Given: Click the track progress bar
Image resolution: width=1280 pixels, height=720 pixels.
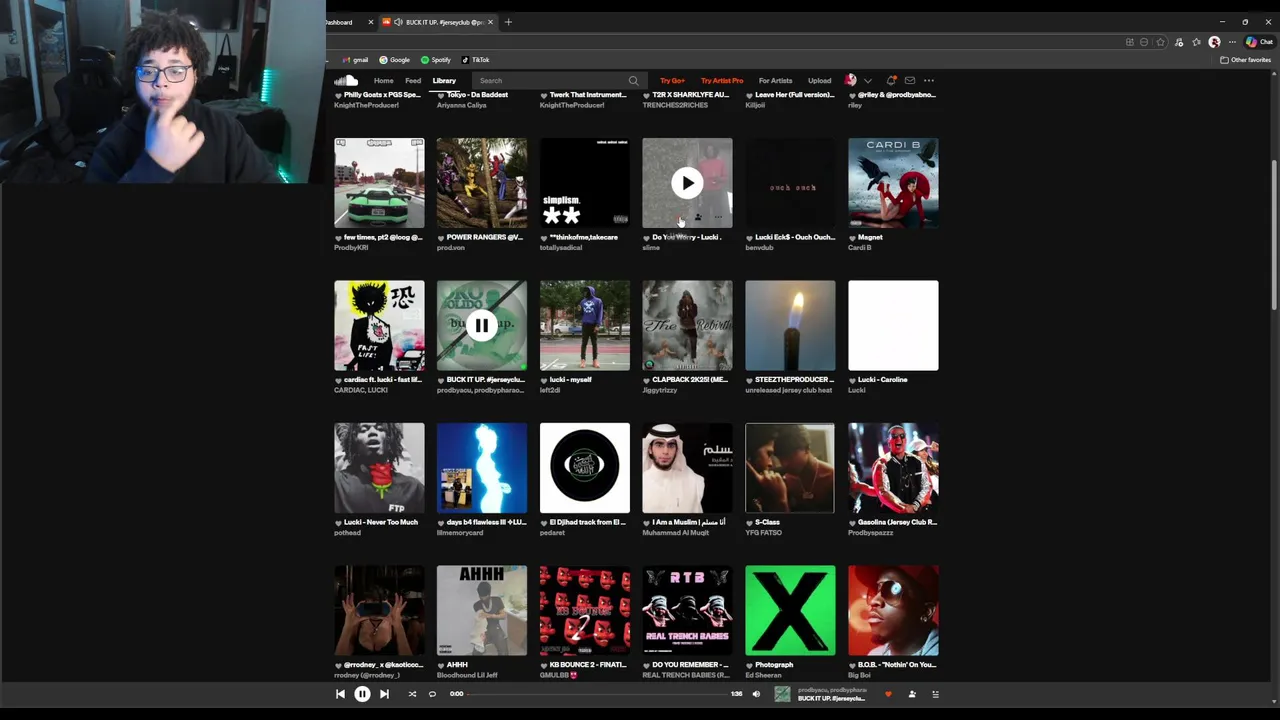Looking at the screenshot, I should [598, 694].
